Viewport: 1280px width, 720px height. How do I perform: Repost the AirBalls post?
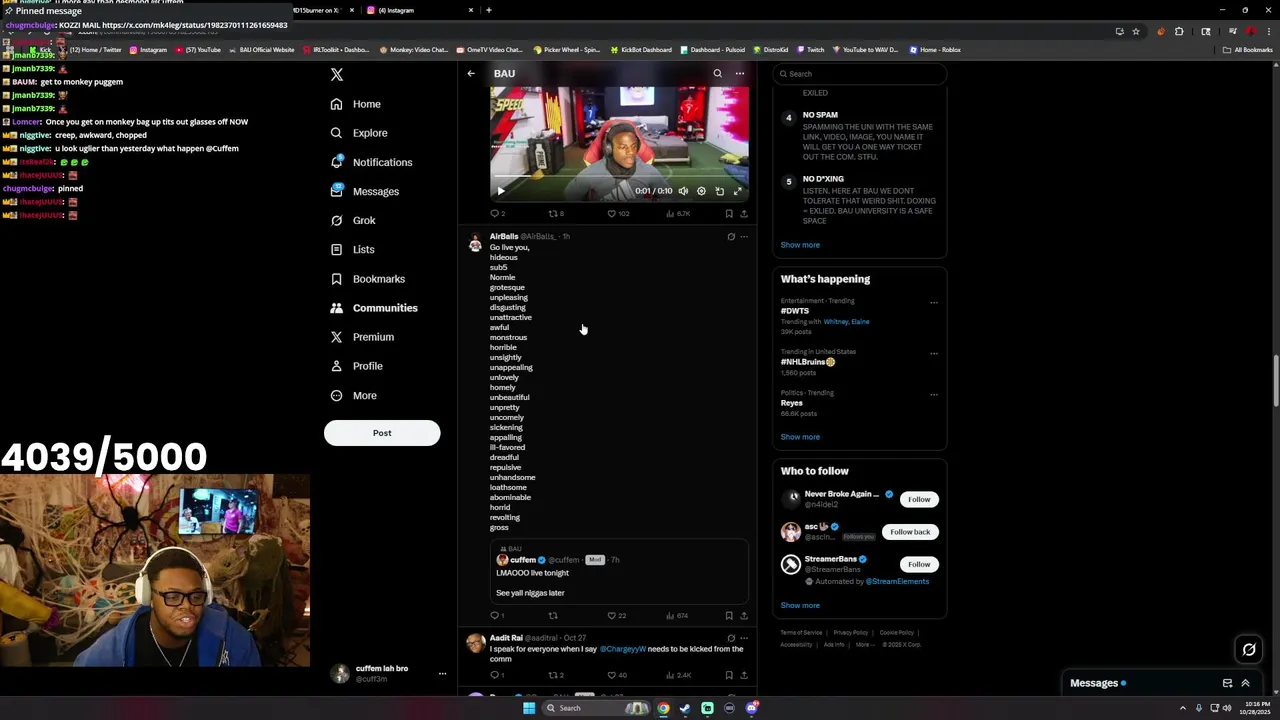click(553, 616)
